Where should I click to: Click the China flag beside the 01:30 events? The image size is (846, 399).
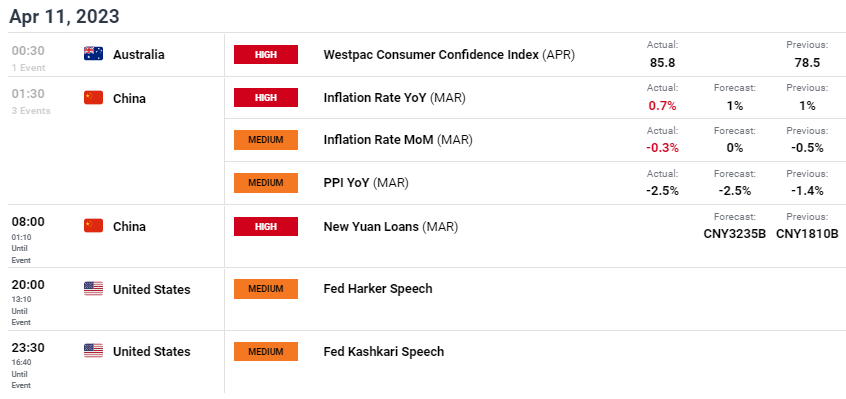point(93,98)
